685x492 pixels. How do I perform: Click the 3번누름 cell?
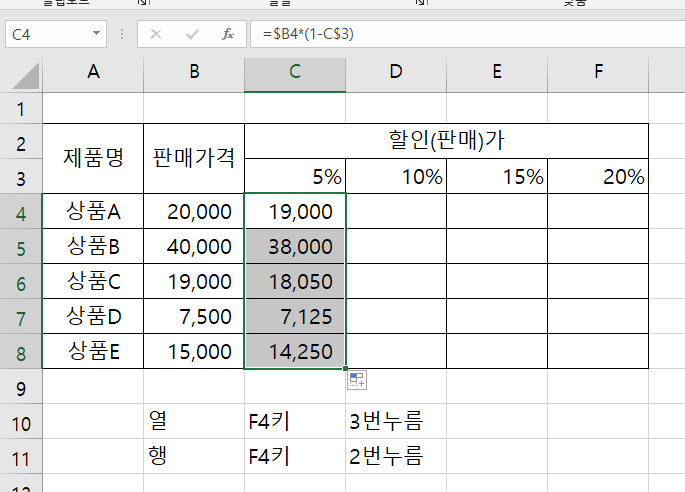tap(396, 421)
